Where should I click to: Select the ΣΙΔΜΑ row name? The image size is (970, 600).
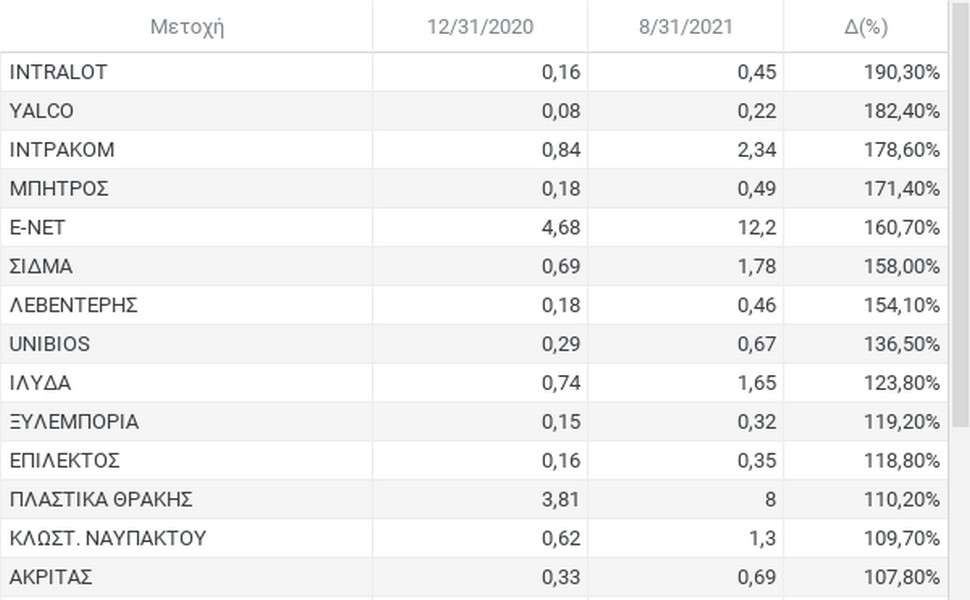[41, 267]
